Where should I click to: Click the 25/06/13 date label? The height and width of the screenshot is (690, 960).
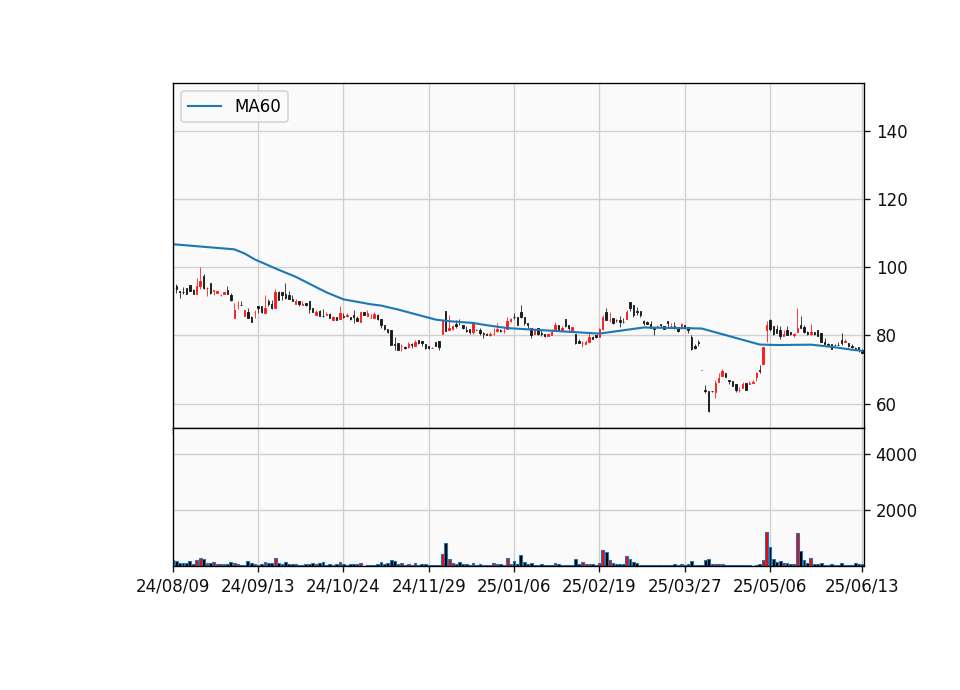pos(861,586)
